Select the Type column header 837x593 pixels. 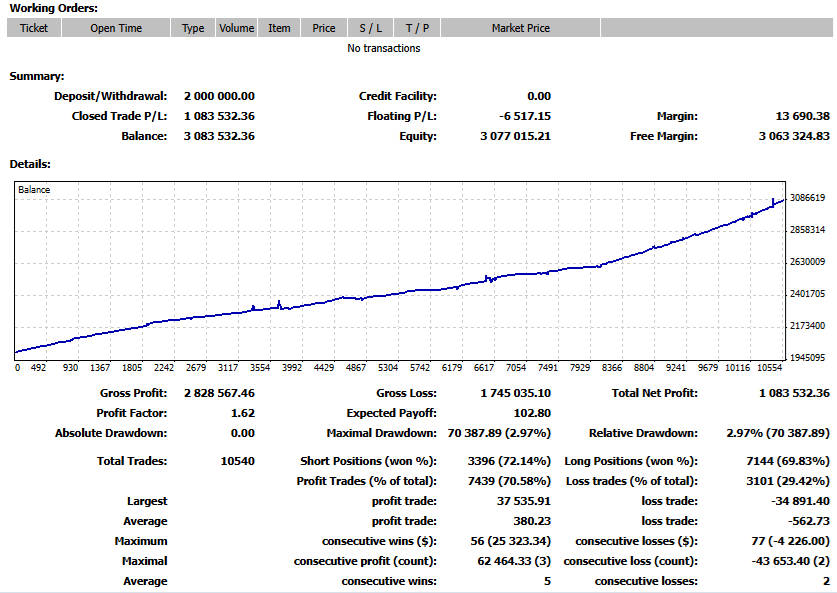tap(193, 28)
